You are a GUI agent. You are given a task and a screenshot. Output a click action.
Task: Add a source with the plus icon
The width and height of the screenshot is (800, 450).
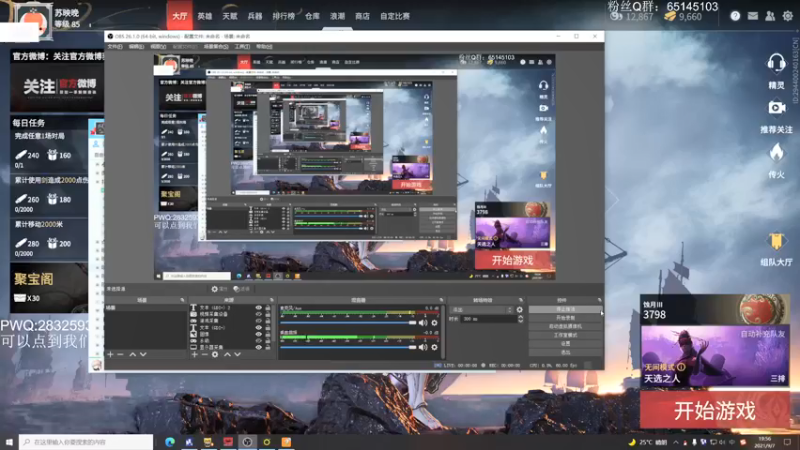click(194, 354)
